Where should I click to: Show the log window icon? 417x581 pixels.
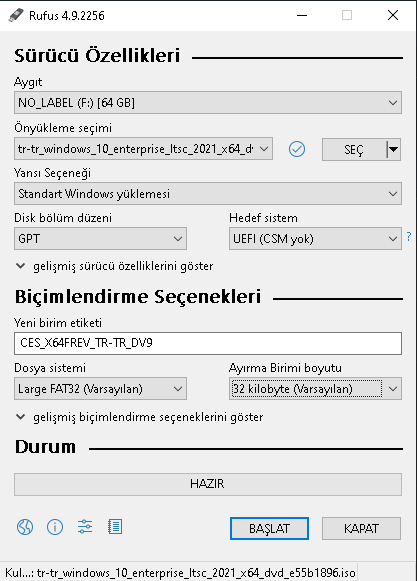click(x=115, y=527)
